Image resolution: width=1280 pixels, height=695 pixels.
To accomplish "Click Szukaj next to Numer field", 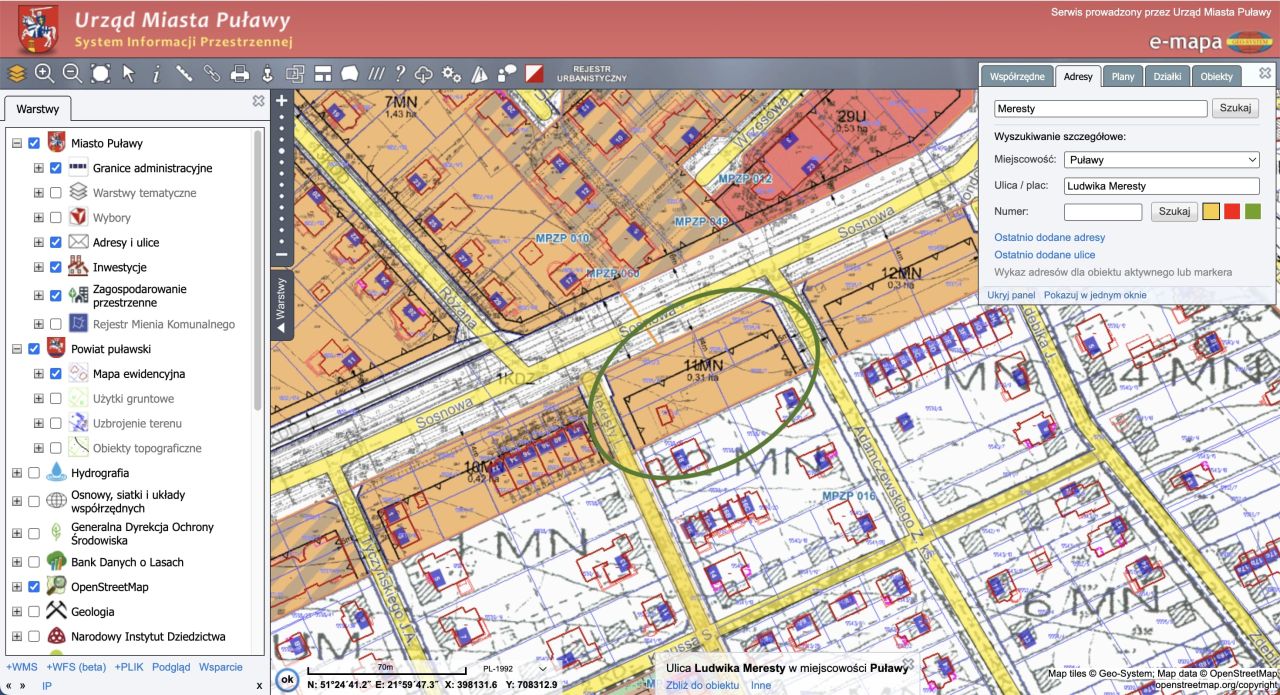I will pyautogui.click(x=1174, y=211).
